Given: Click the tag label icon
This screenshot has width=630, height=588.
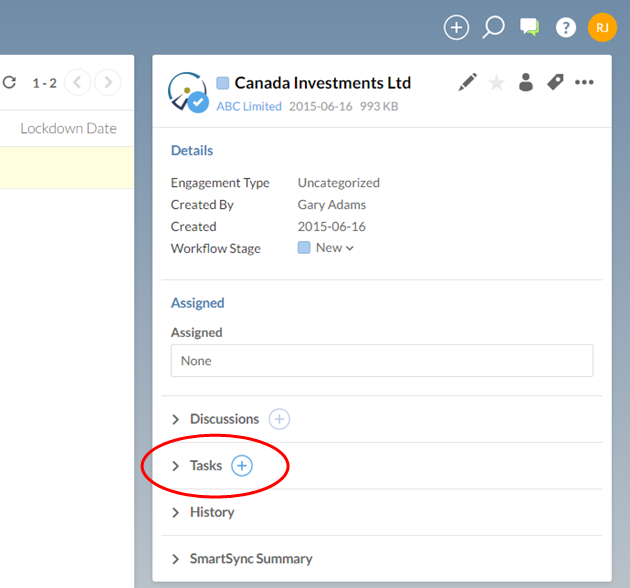Looking at the screenshot, I should click(x=555, y=83).
